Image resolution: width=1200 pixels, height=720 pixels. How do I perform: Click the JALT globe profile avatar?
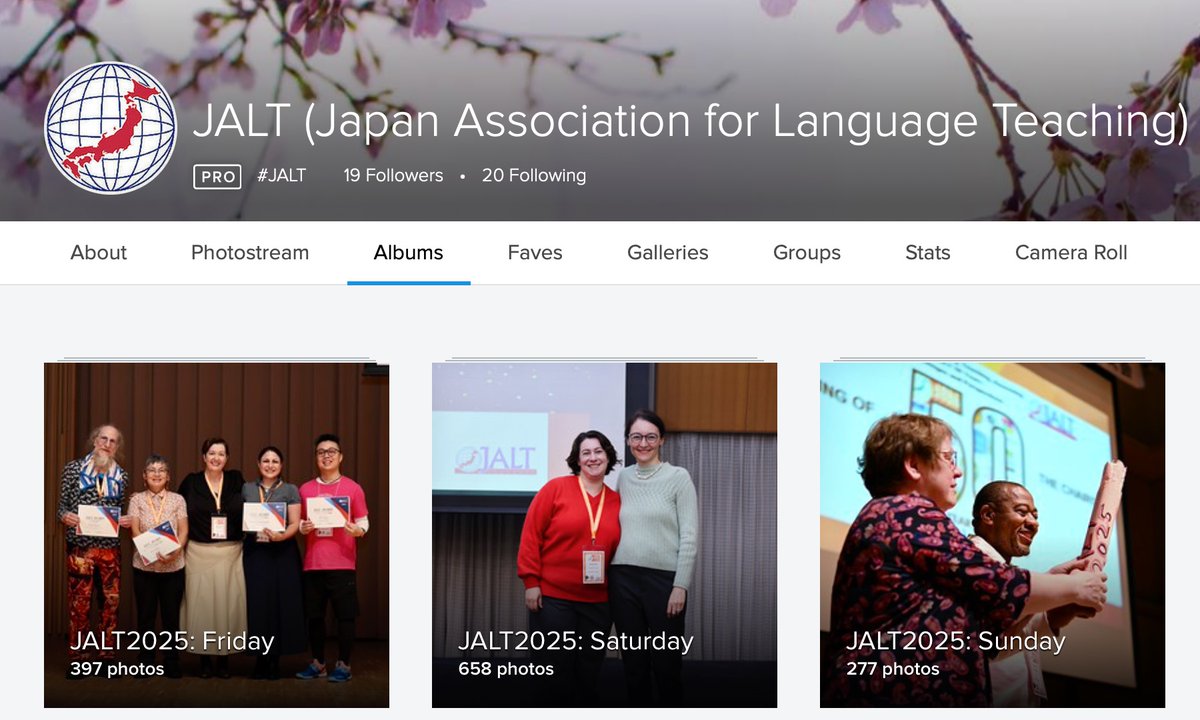click(x=110, y=128)
